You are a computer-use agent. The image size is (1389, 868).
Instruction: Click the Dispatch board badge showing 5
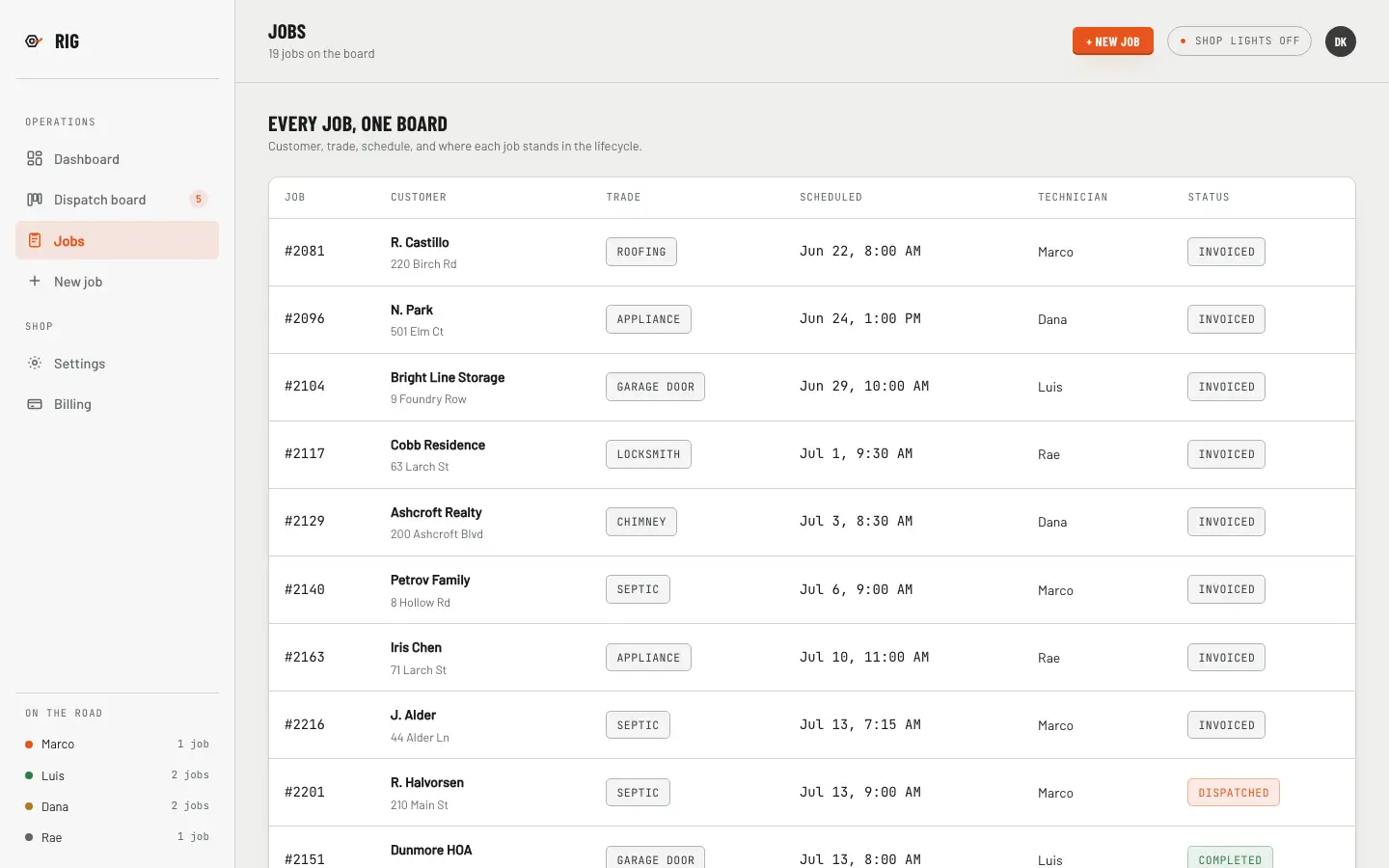coord(199,200)
